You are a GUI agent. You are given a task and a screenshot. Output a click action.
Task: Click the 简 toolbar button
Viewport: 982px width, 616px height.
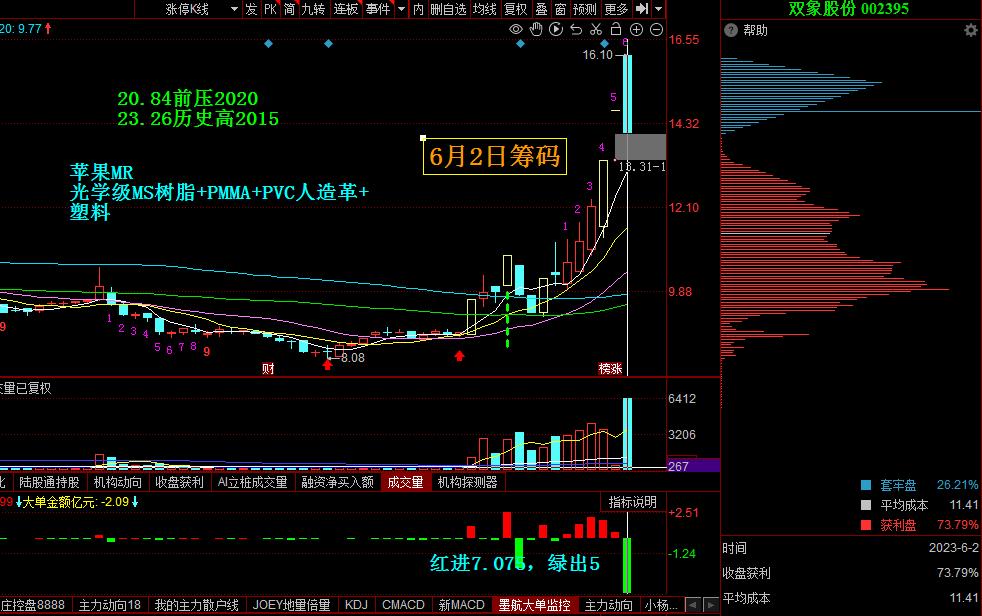pyautogui.click(x=289, y=9)
